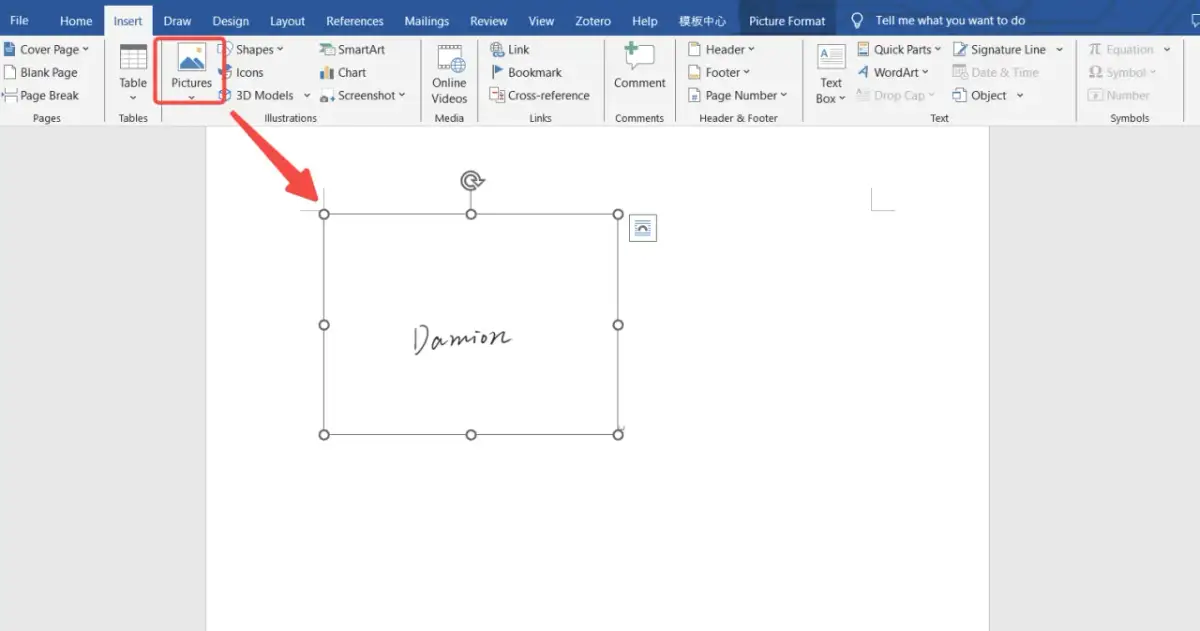Image resolution: width=1200 pixels, height=631 pixels.
Task: Switch to the Picture Format tab
Action: [x=787, y=21]
